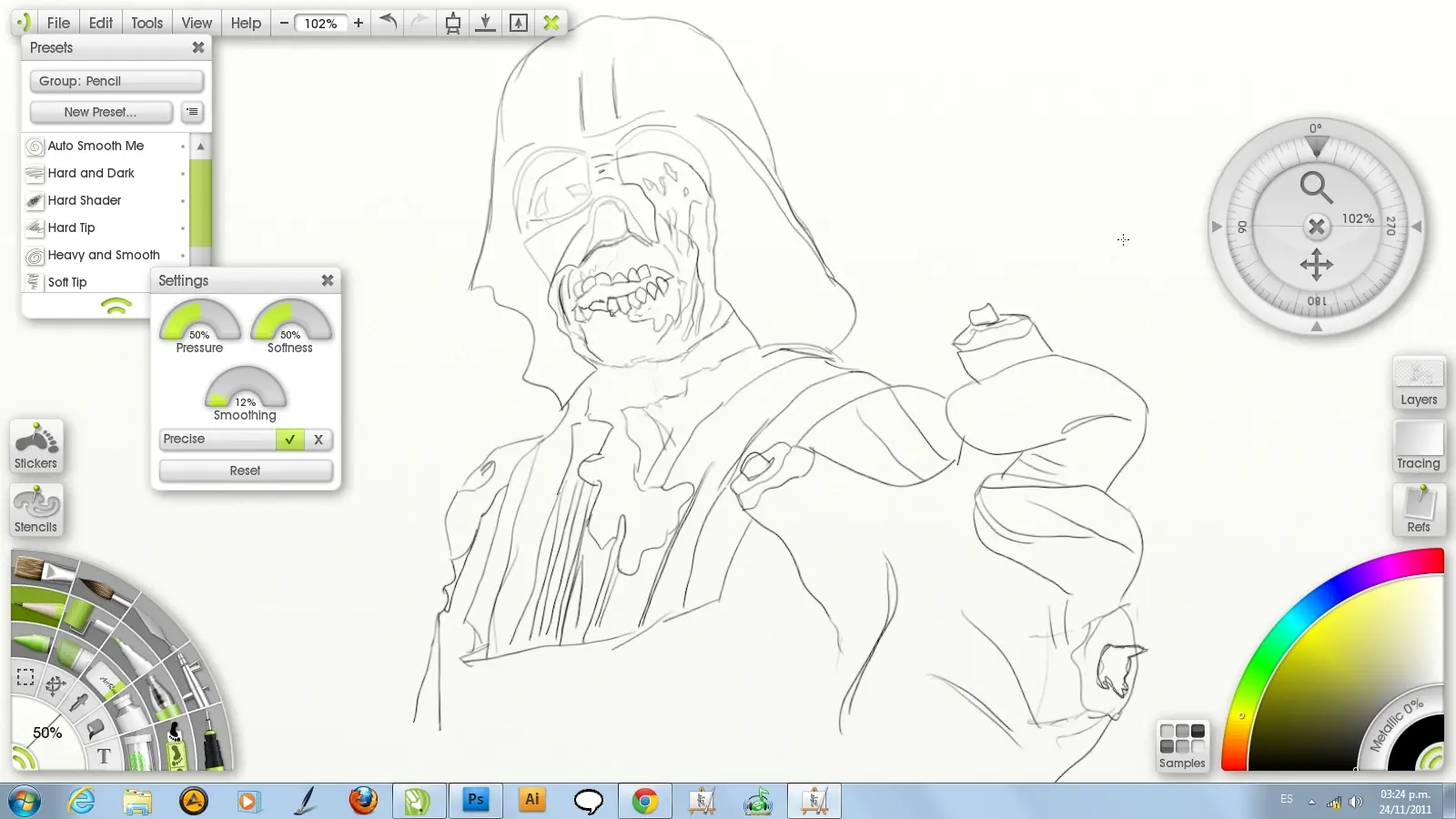The image size is (1456, 819).
Task: Open the Stickers panel
Action: click(x=36, y=446)
